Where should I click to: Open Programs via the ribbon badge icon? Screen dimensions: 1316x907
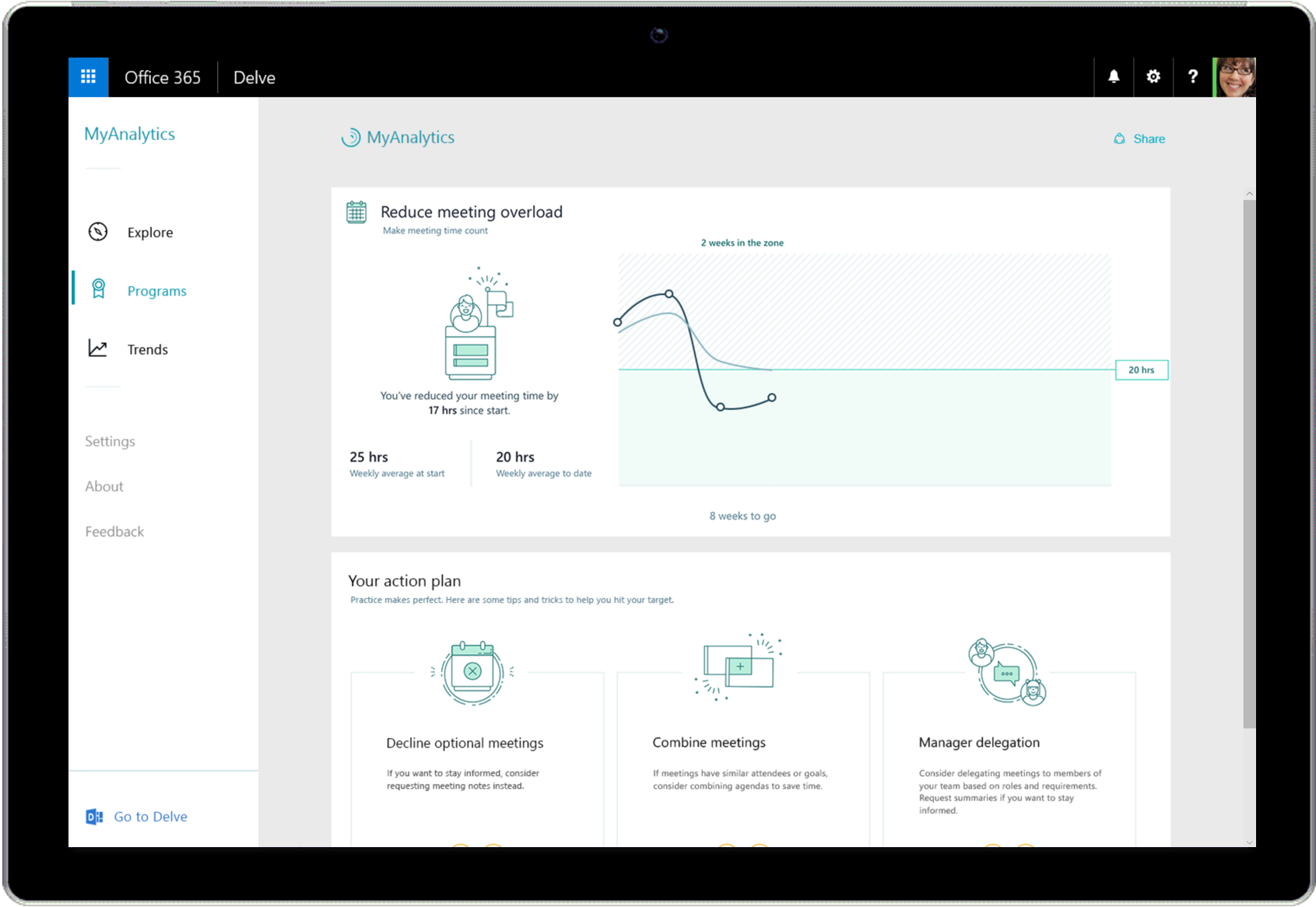(98, 289)
